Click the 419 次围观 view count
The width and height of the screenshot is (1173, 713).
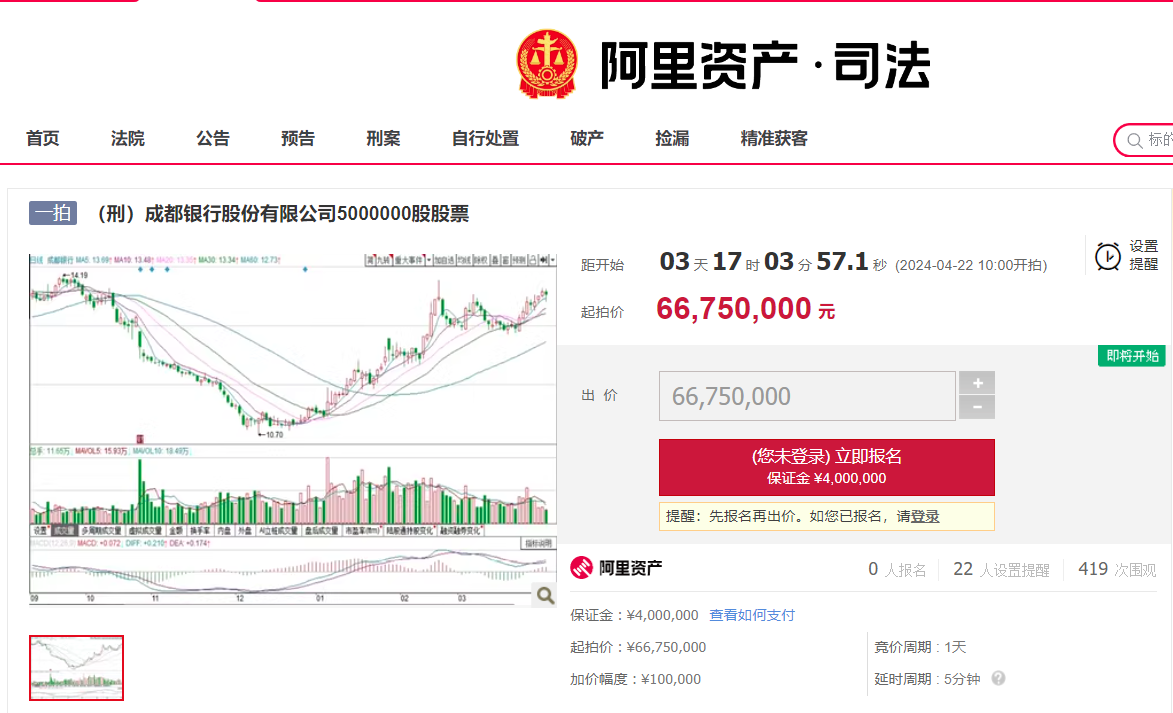(x=1117, y=569)
